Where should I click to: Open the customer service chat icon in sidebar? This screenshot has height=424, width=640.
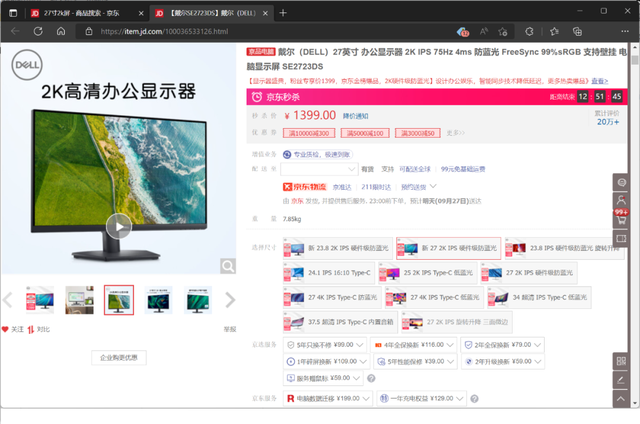tap(621, 182)
